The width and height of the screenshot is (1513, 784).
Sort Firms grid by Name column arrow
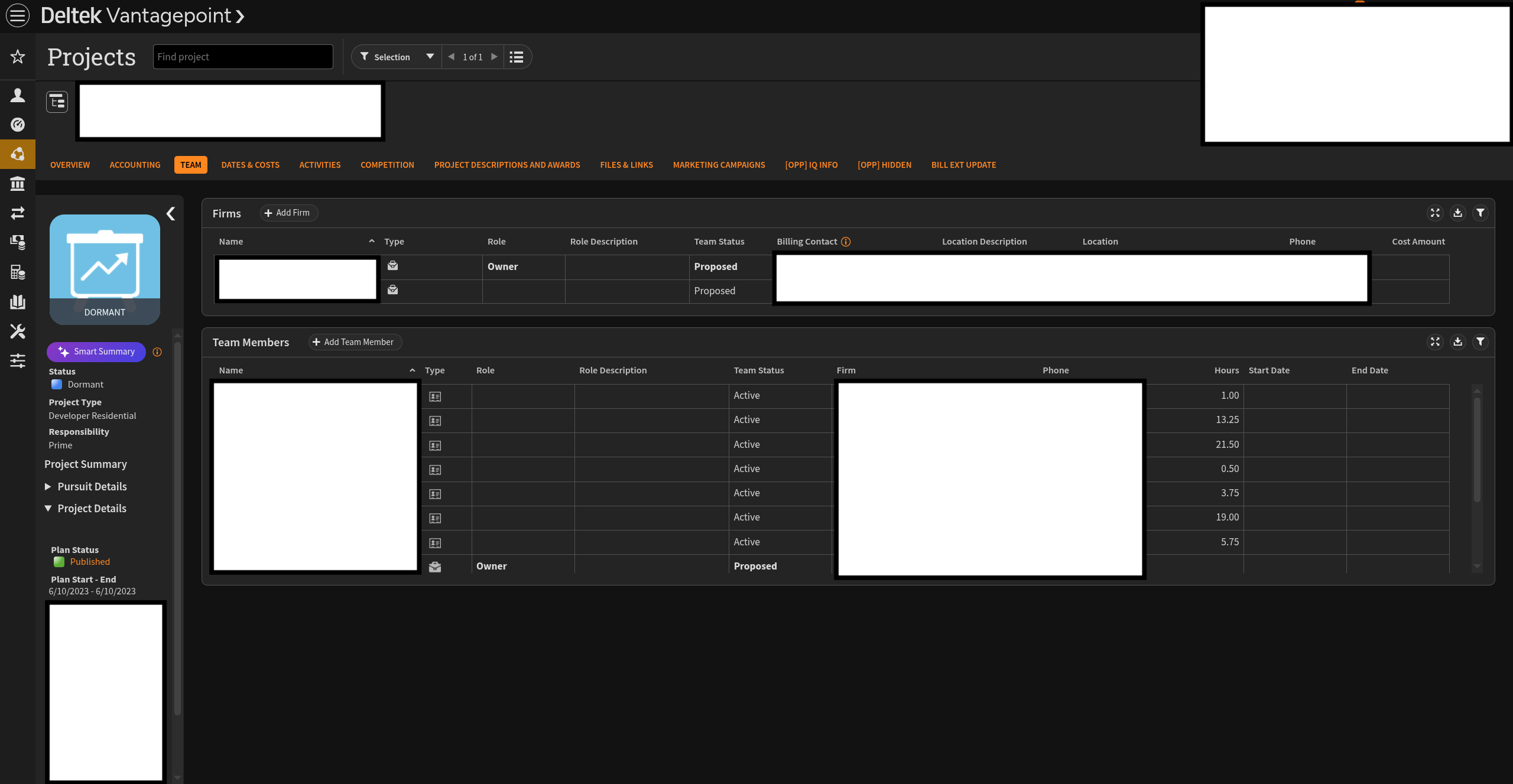click(x=371, y=241)
